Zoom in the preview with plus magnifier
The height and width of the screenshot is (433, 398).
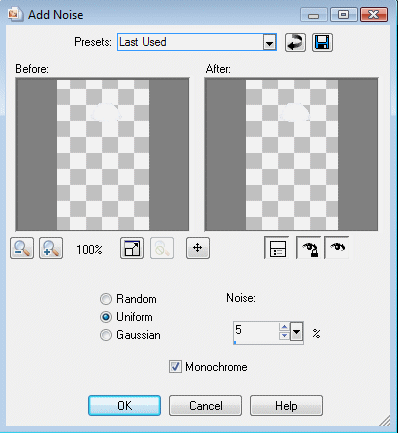51,248
